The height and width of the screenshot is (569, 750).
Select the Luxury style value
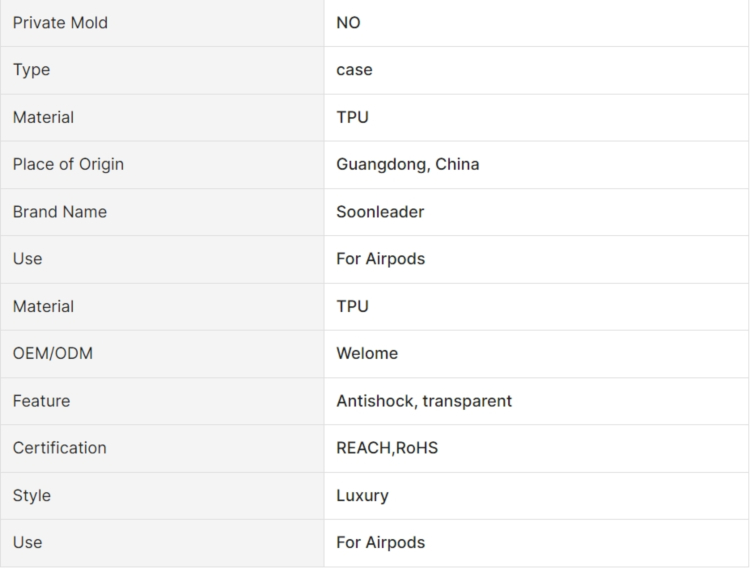point(362,495)
